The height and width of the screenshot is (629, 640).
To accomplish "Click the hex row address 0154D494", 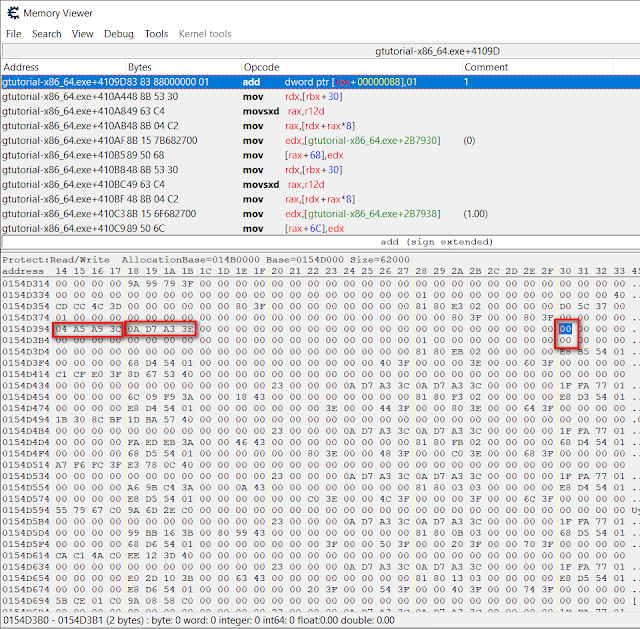I will pyautogui.click(x=26, y=420).
